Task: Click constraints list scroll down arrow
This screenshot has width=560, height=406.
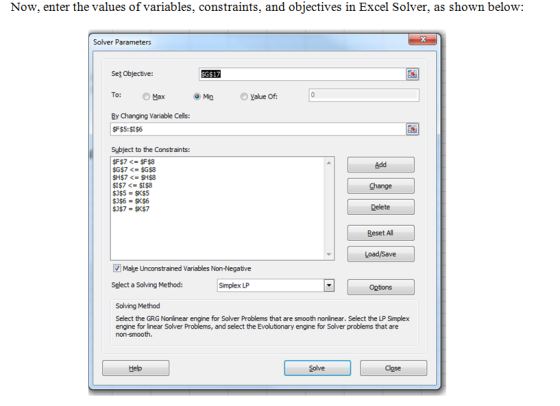Action: 329,254
